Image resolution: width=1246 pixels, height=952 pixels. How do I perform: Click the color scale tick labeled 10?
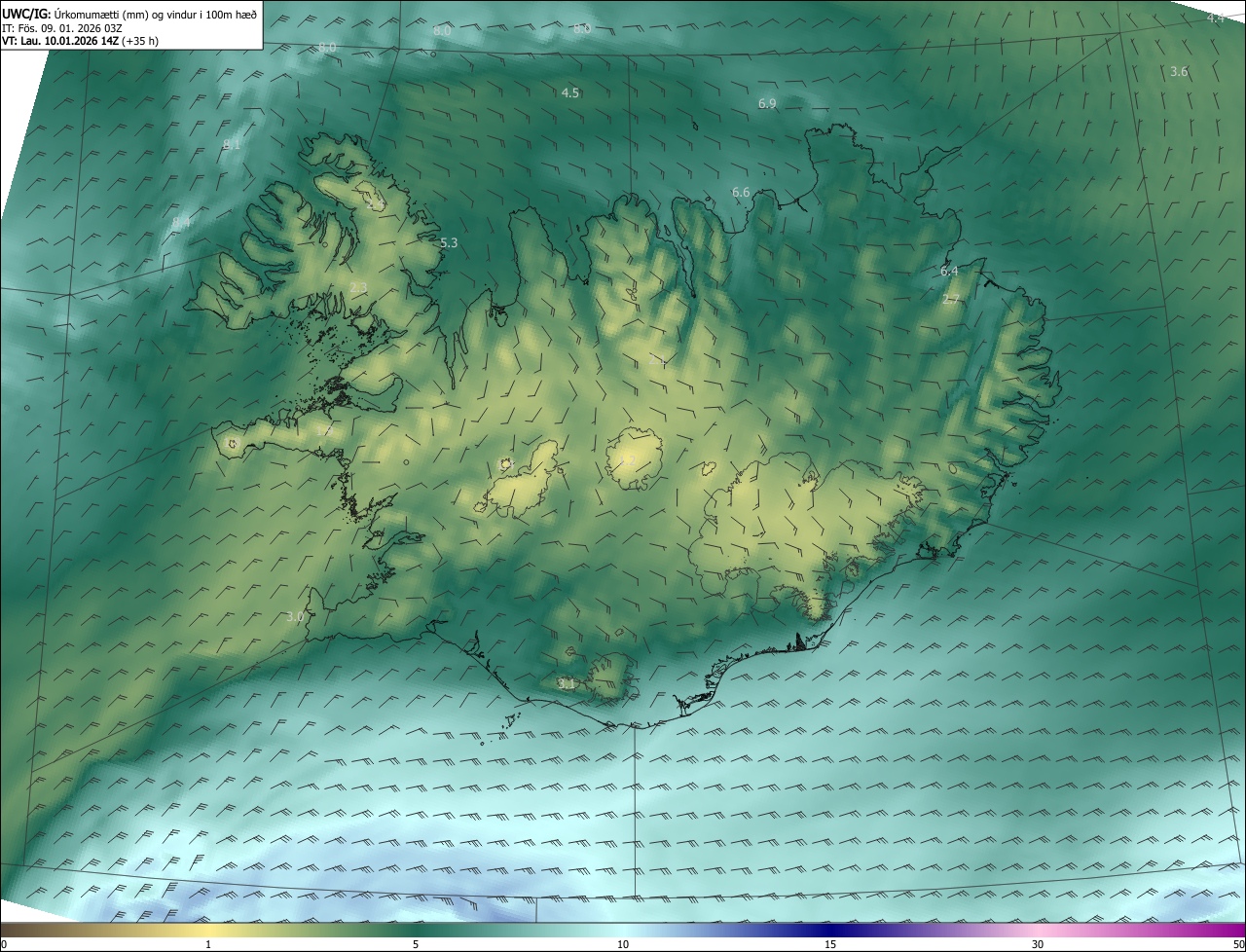click(x=623, y=945)
